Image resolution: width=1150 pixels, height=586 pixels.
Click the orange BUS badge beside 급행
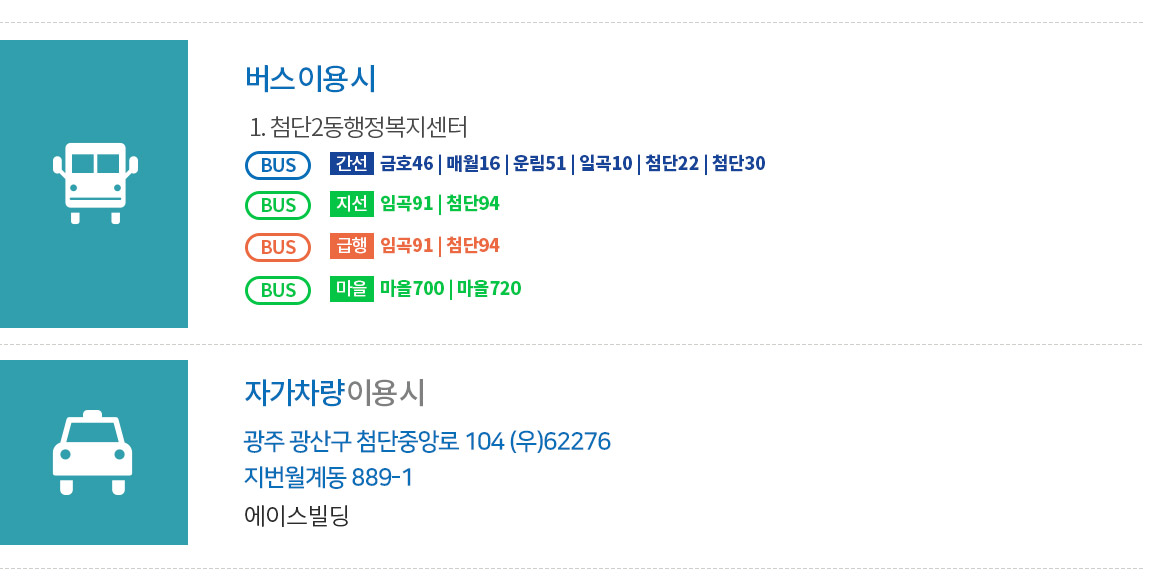(277, 247)
